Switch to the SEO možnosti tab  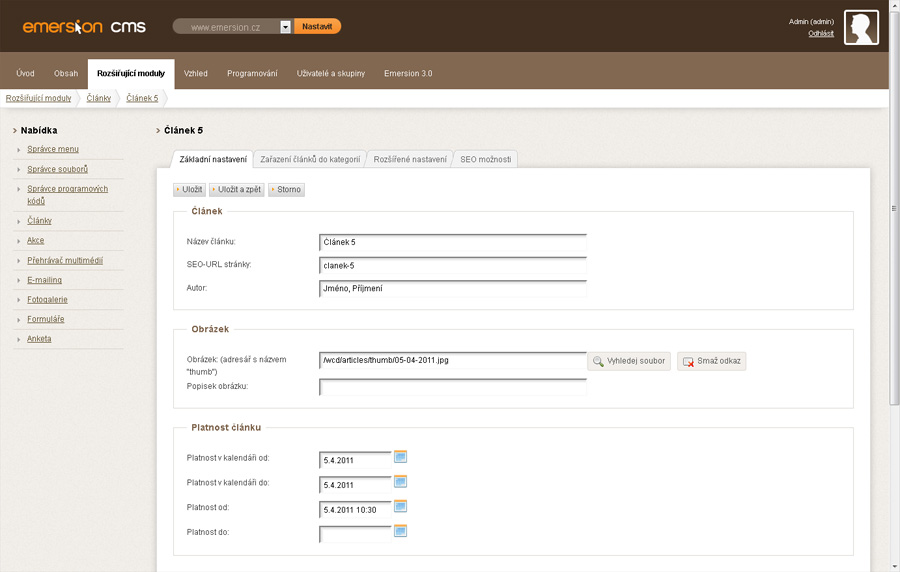(x=485, y=159)
